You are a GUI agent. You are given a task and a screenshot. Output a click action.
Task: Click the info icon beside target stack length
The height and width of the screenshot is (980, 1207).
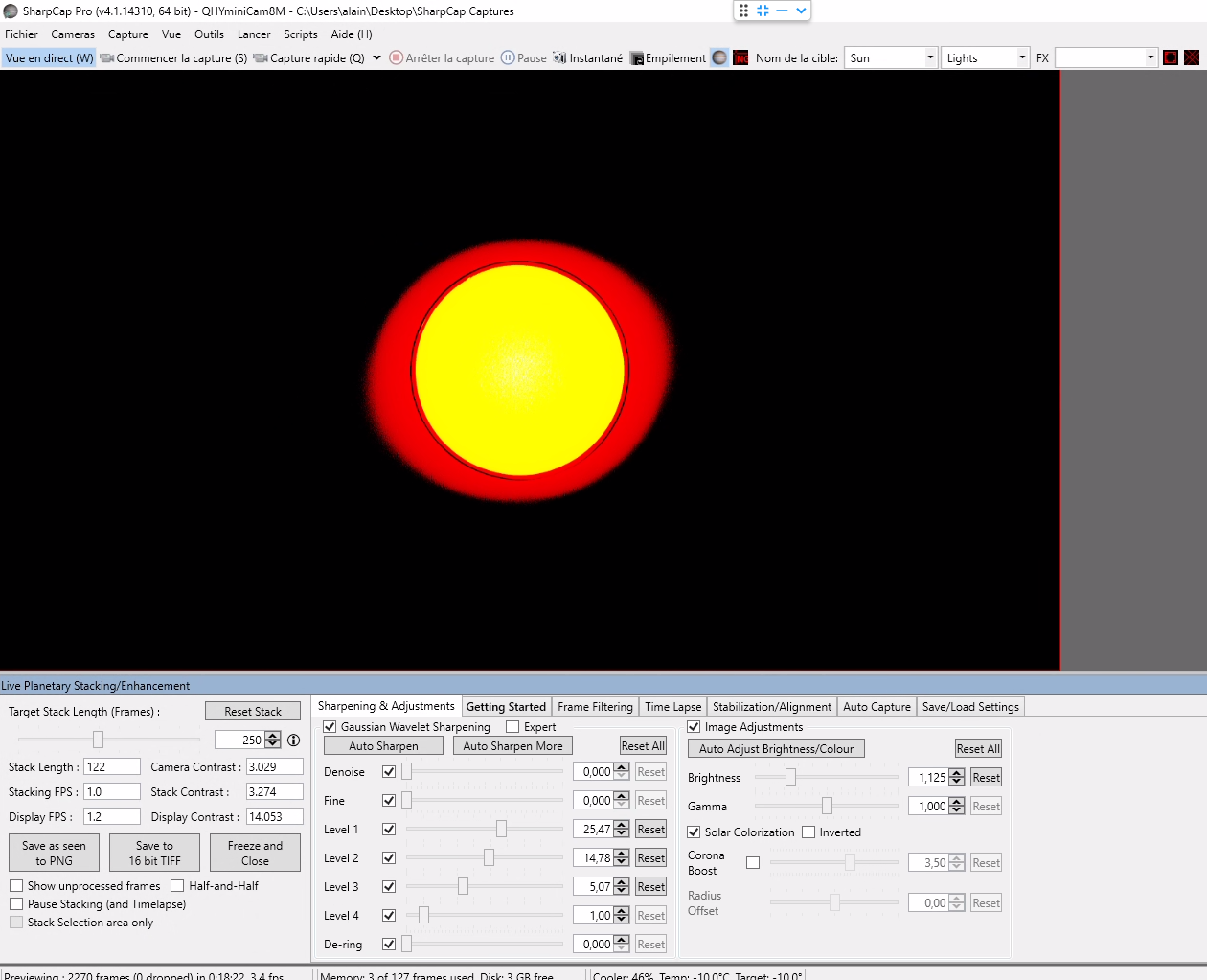coord(294,740)
